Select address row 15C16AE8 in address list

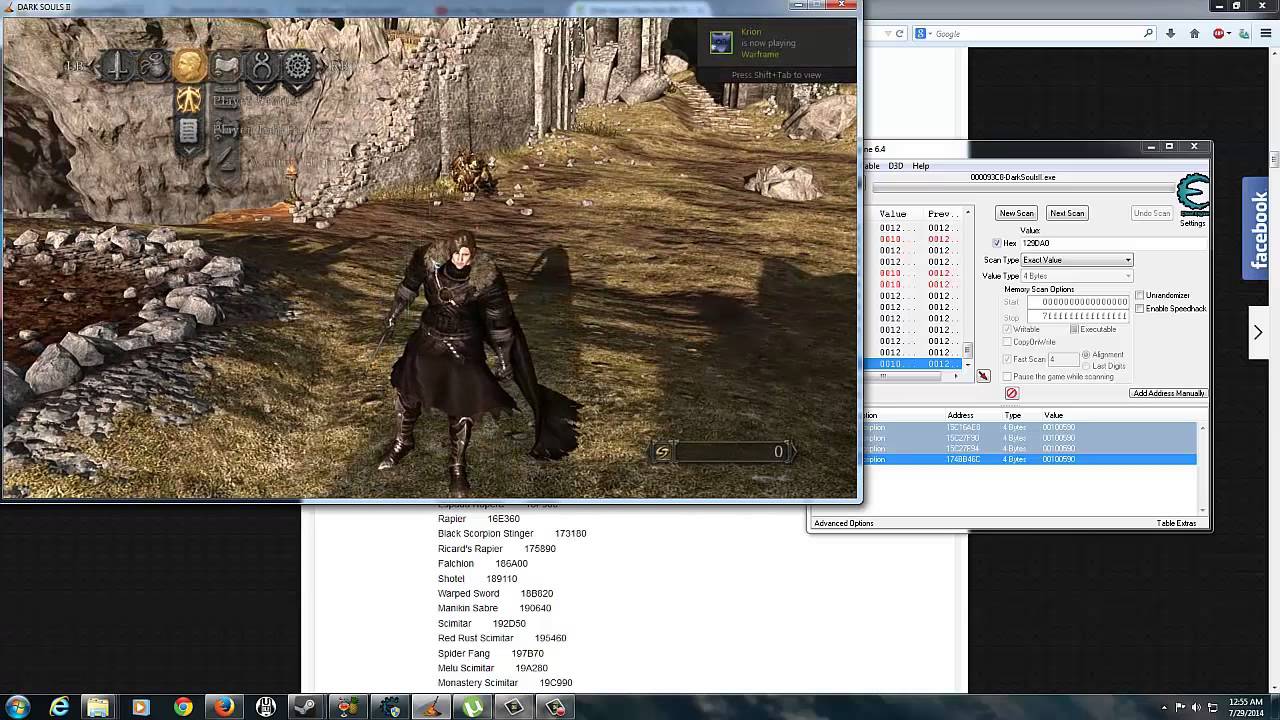(x=1029, y=427)
